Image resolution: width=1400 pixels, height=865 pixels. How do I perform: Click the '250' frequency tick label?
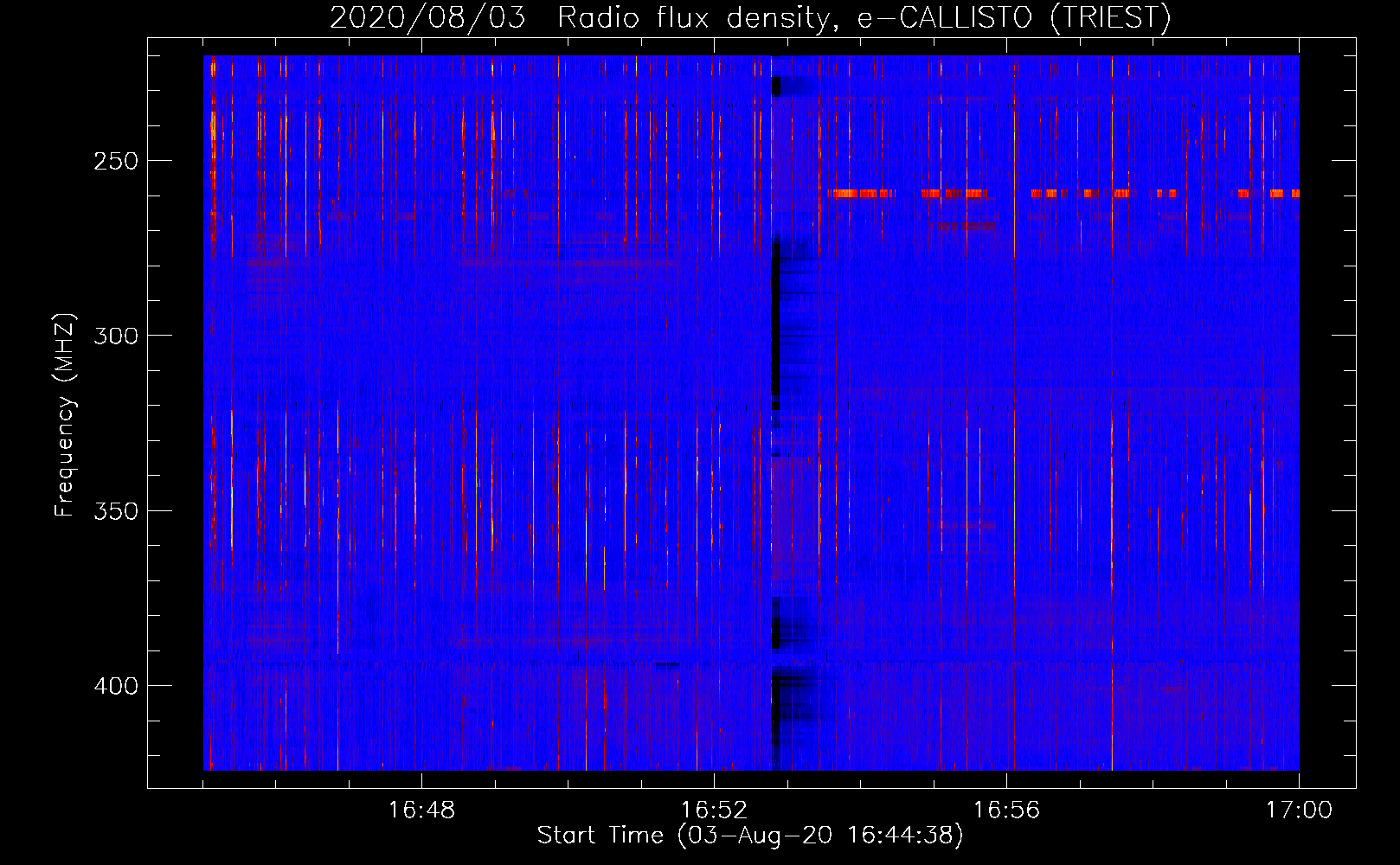coord(116,161)
